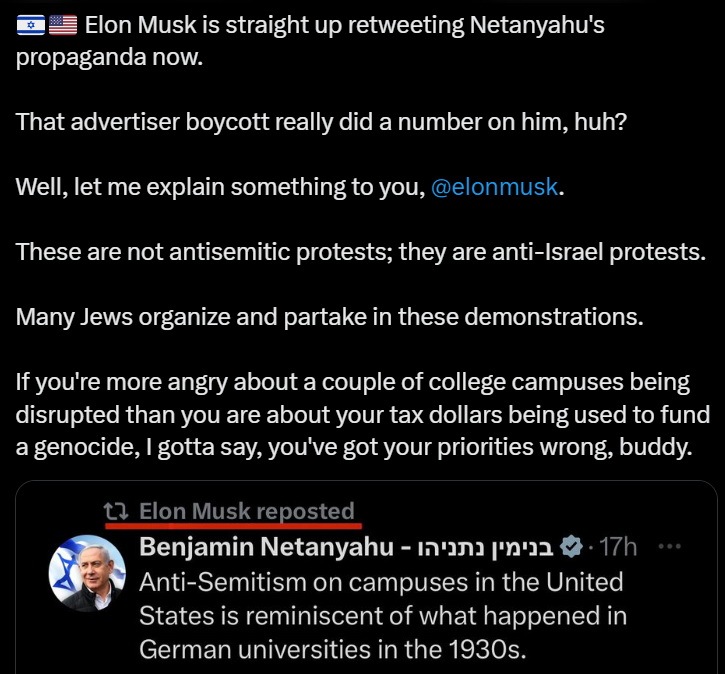Open the @elonmusk mention link
725x674 pixels.
pyautogui.click(x=493, y=186)
